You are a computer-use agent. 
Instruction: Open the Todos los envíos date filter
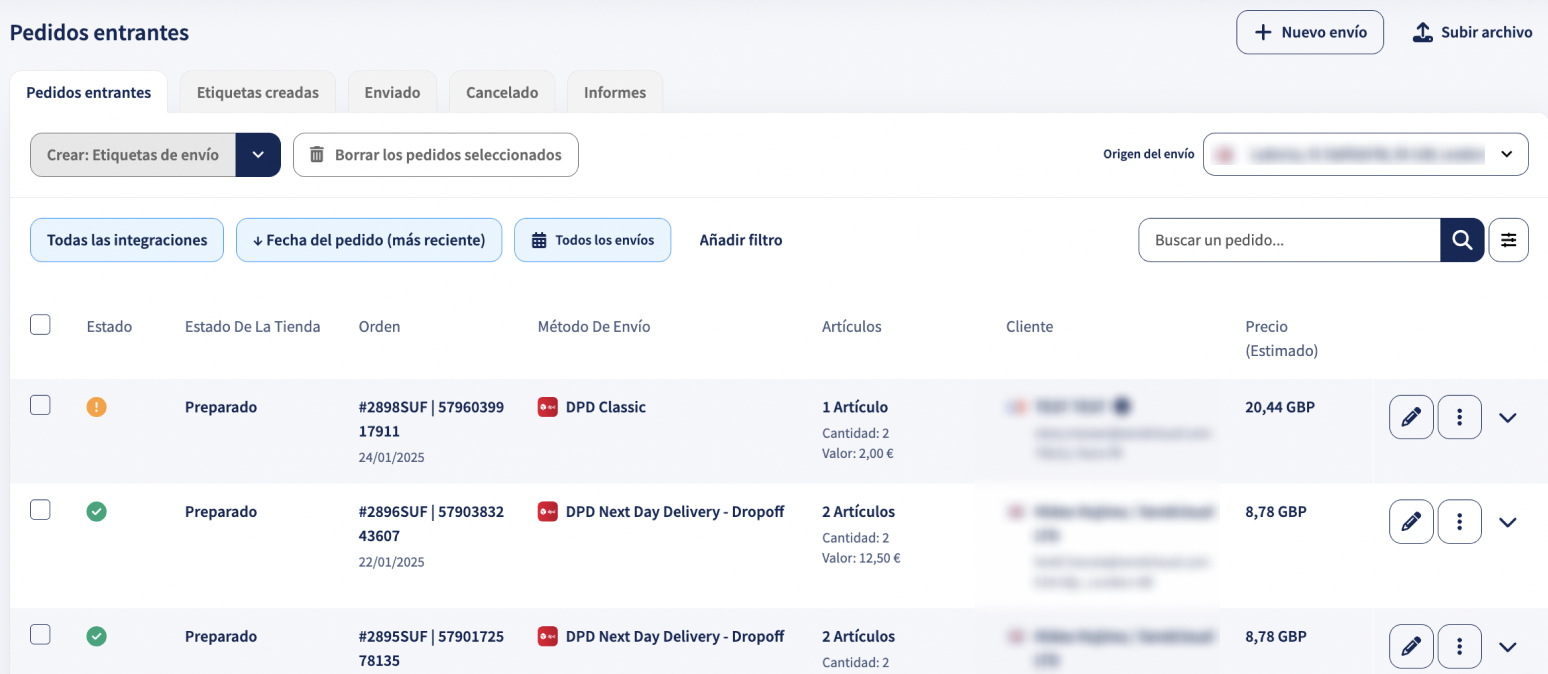[x=592, y=240]
